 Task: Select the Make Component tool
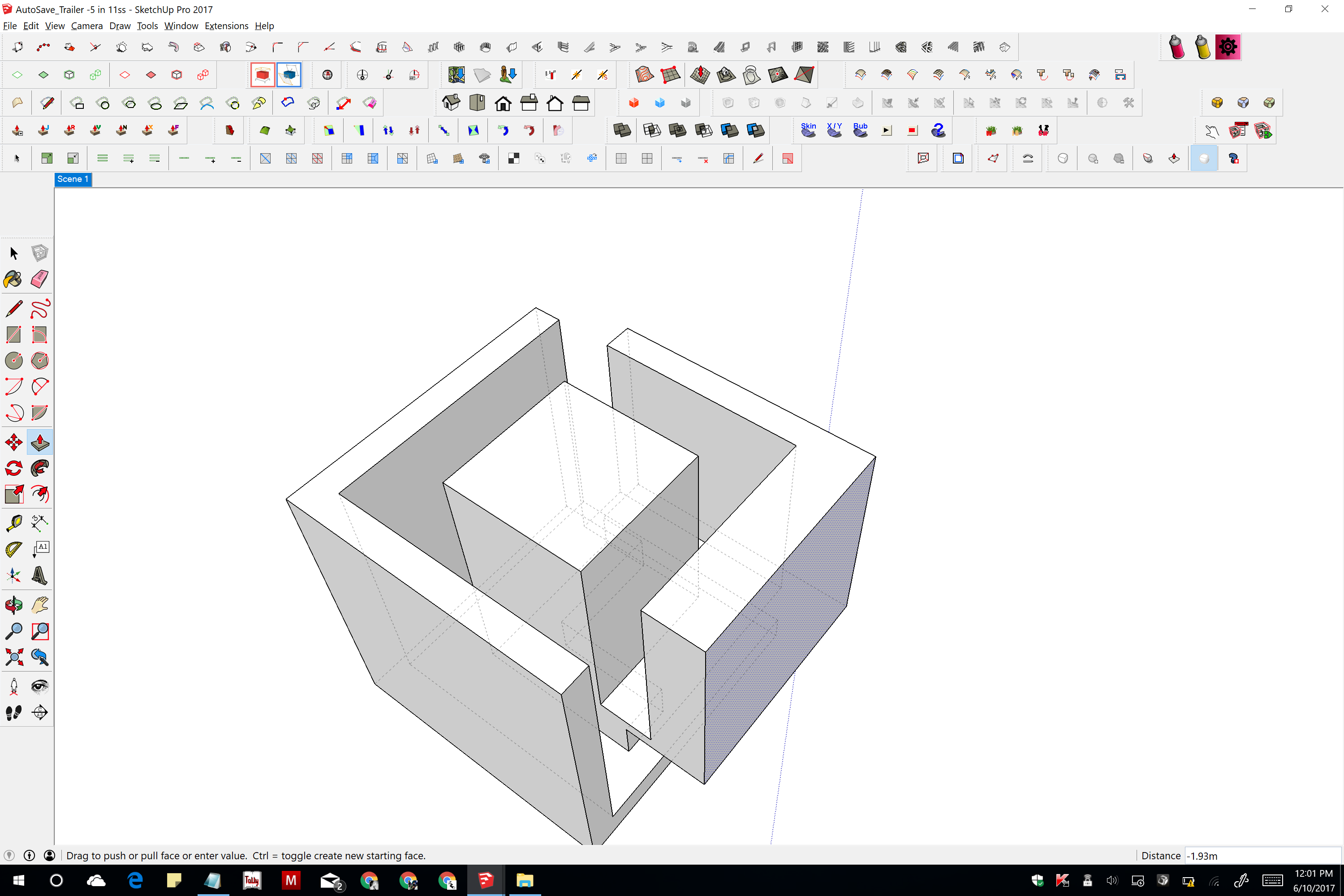(x=39, y=253)
